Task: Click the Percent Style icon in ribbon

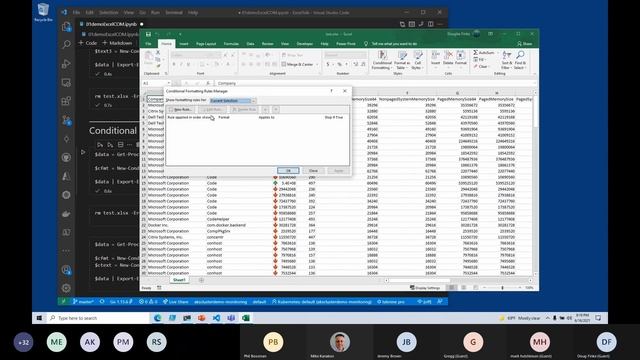Action: [x=339, y=64]
